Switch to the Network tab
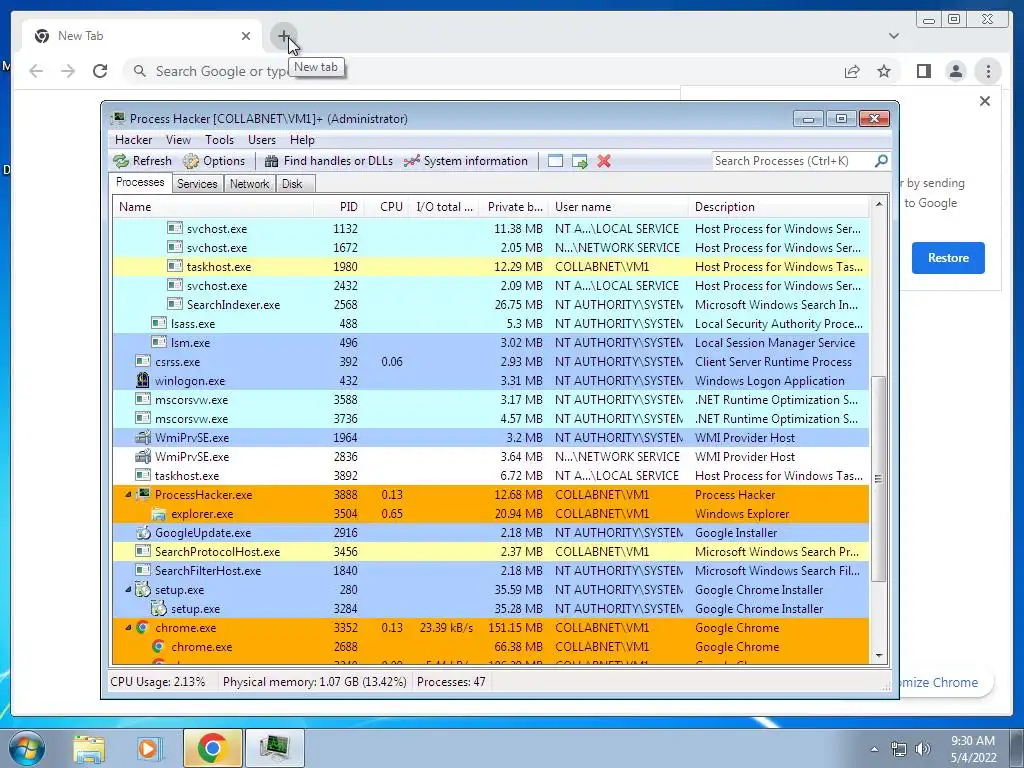The height and width of the screenshot is (768, 1024). click(x=249, y=184)
